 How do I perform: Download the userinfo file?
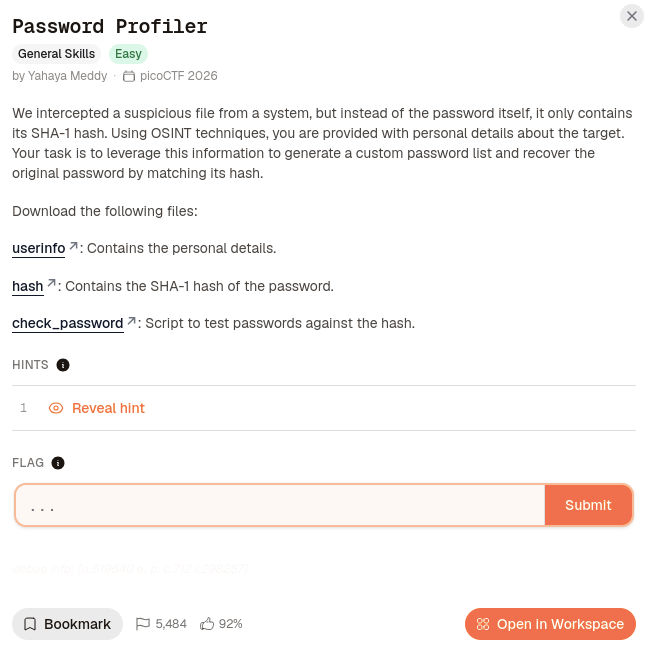(39, 248)
